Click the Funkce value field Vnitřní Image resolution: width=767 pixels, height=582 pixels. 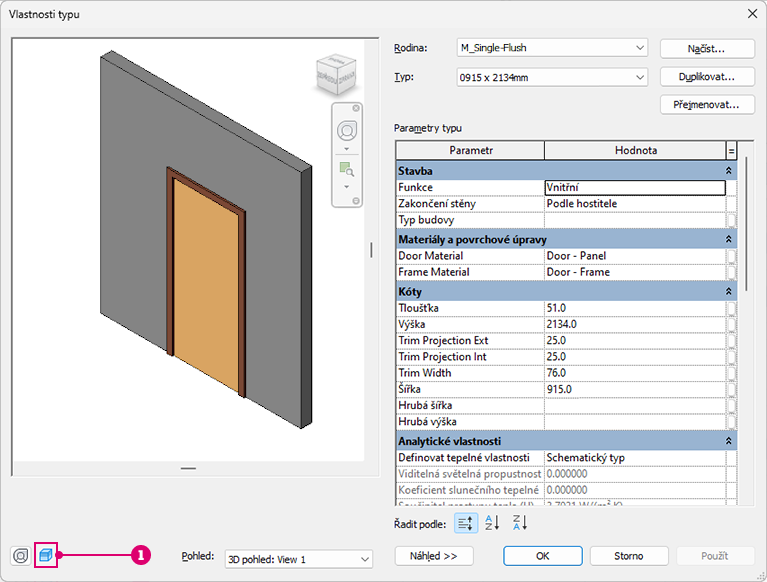635,187
